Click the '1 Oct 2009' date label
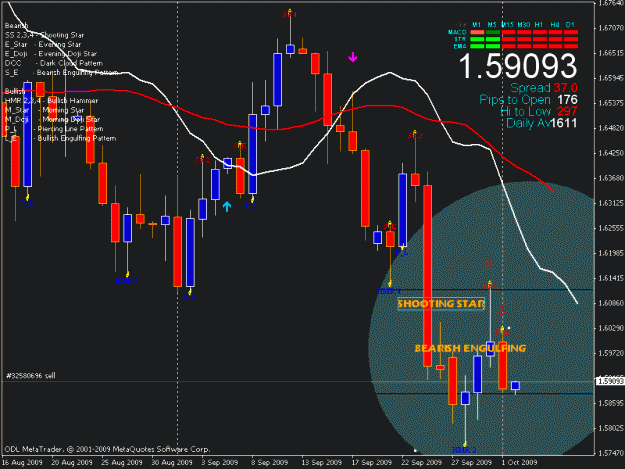 [x=519, y=462]
